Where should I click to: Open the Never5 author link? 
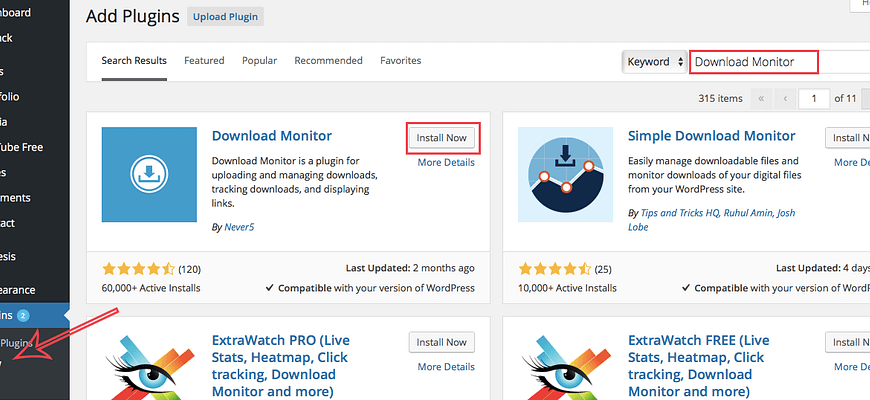coord(239,227)
